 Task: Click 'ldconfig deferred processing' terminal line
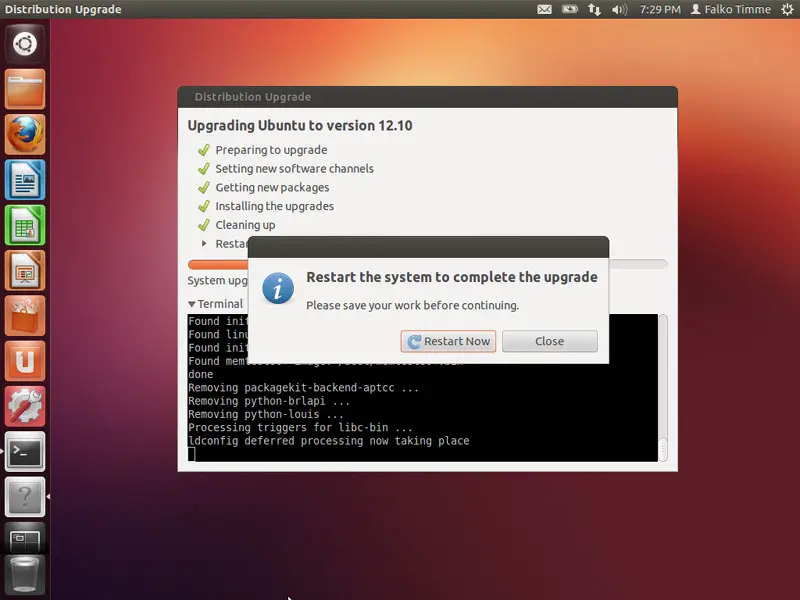click(x=329, y=441)
